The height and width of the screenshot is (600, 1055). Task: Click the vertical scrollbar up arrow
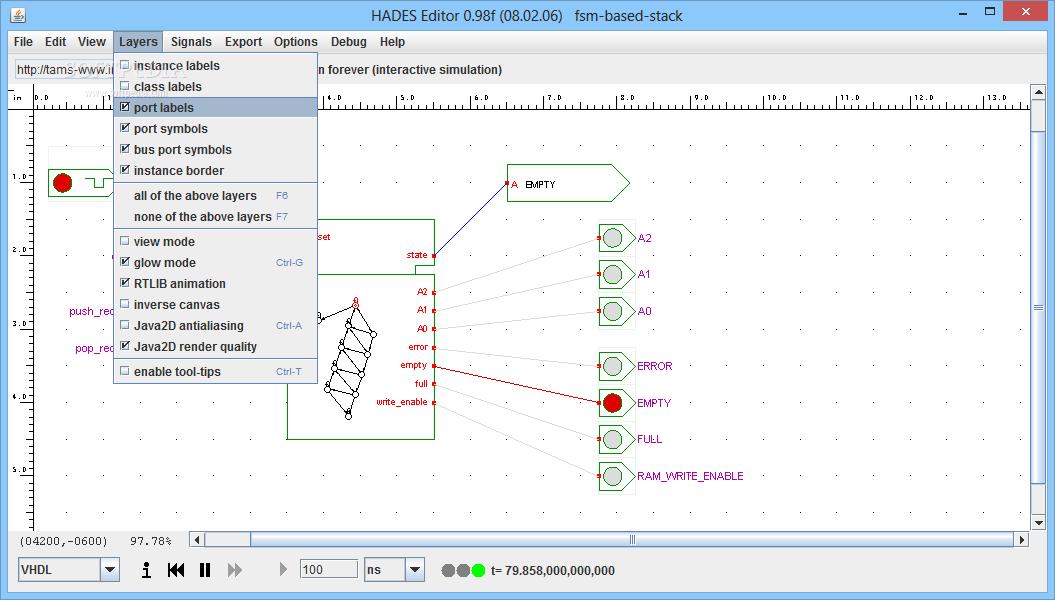(1038, 92)
